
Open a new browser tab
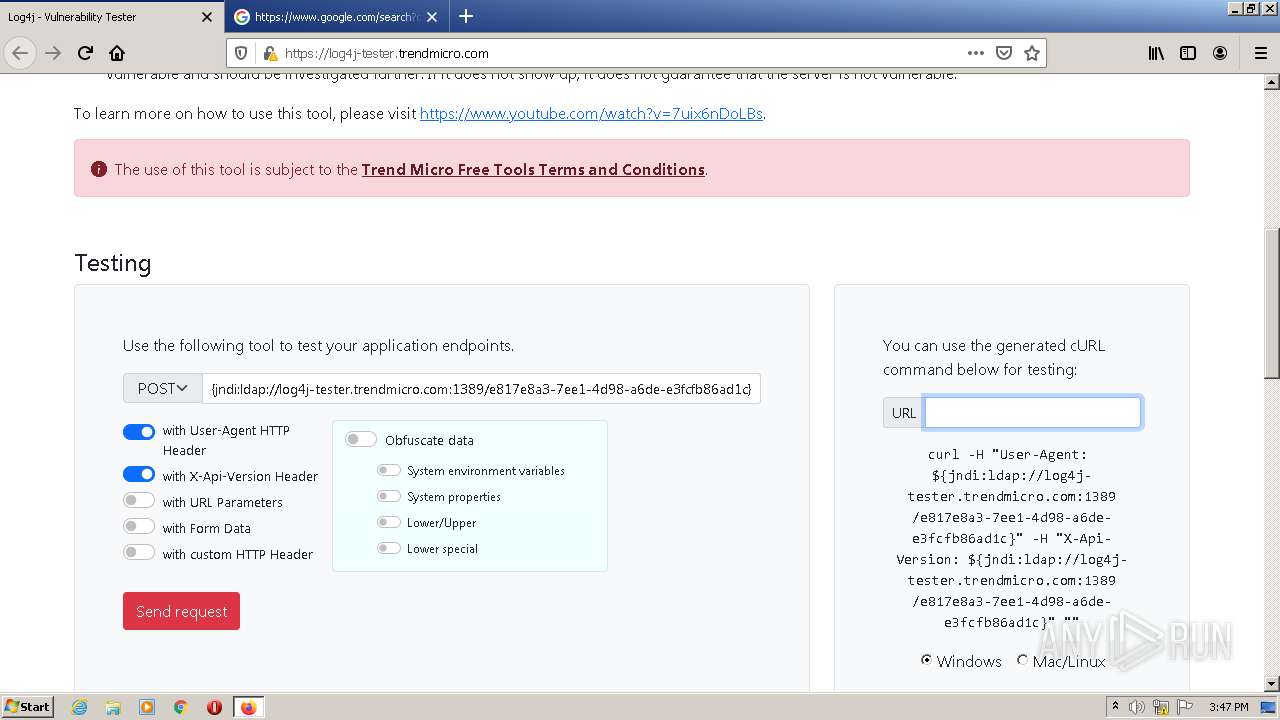[x=466, y=16]
